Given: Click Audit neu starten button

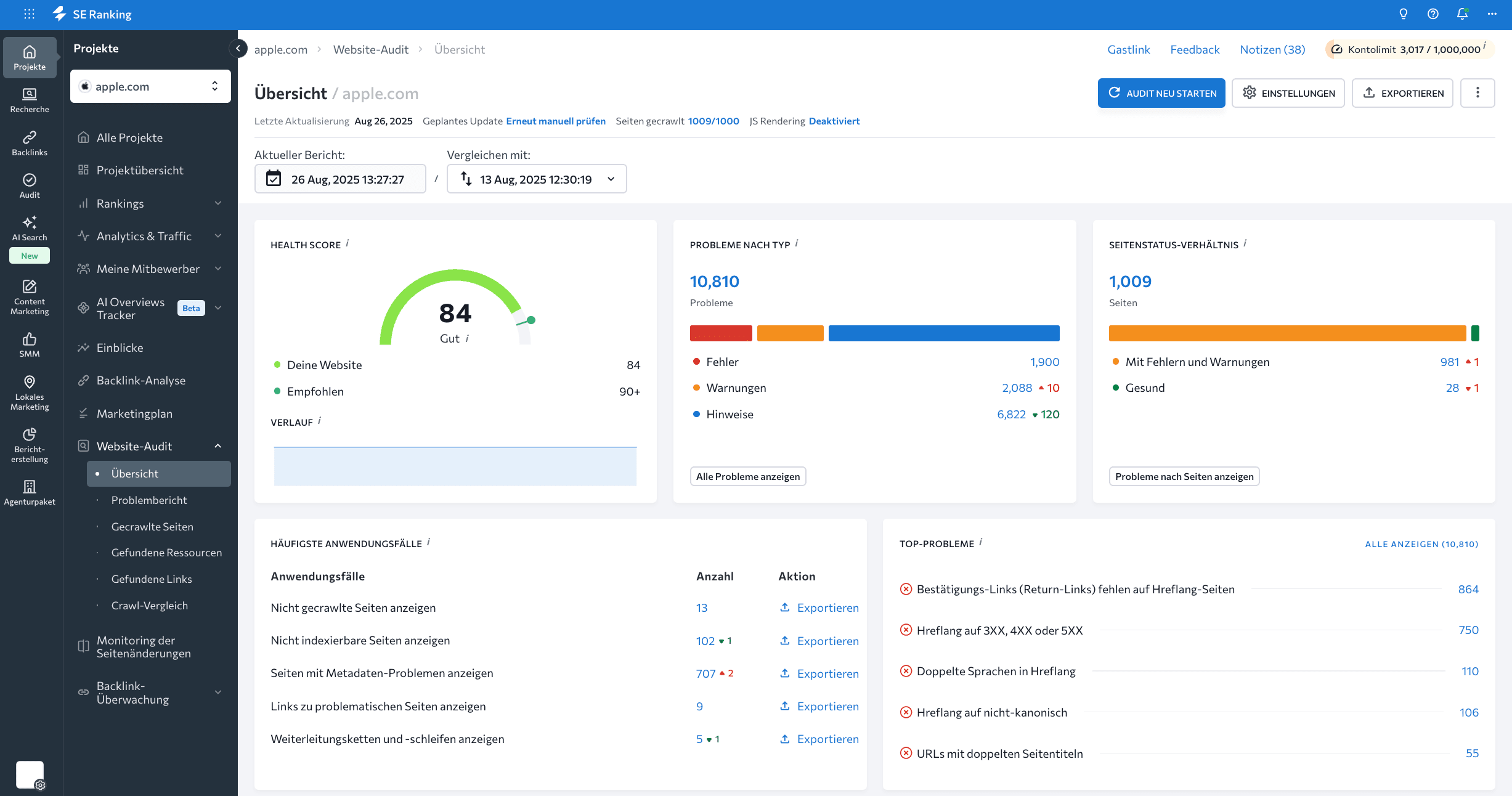Looking at the screenshot, I should click(1161, 92).
